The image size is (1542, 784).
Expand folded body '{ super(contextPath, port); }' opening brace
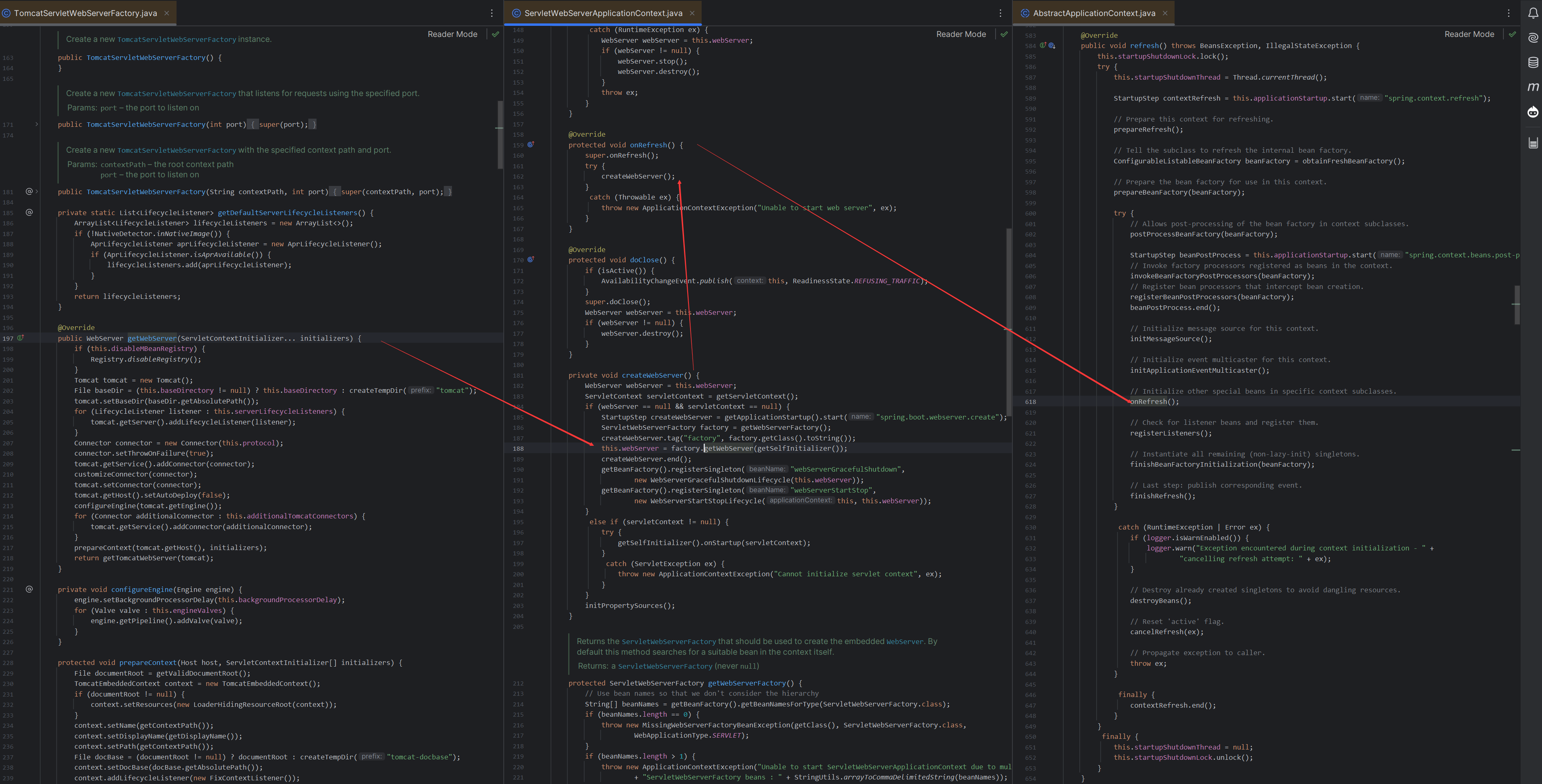tap(335, 192)
